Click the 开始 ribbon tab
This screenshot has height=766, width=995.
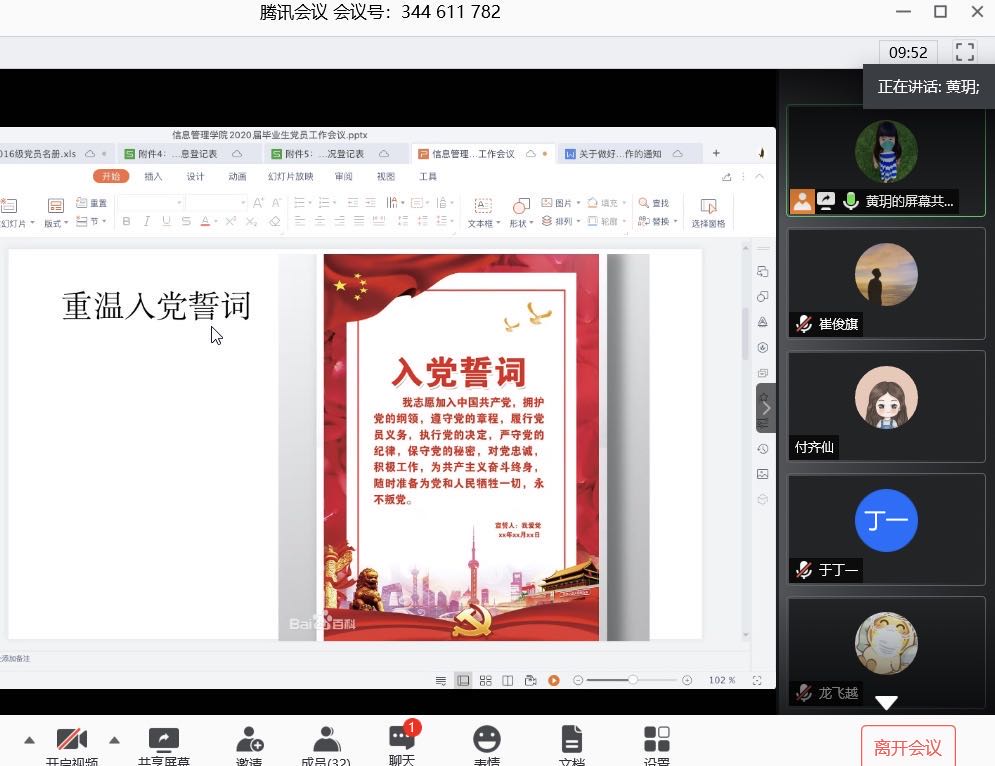click(111, 177)
